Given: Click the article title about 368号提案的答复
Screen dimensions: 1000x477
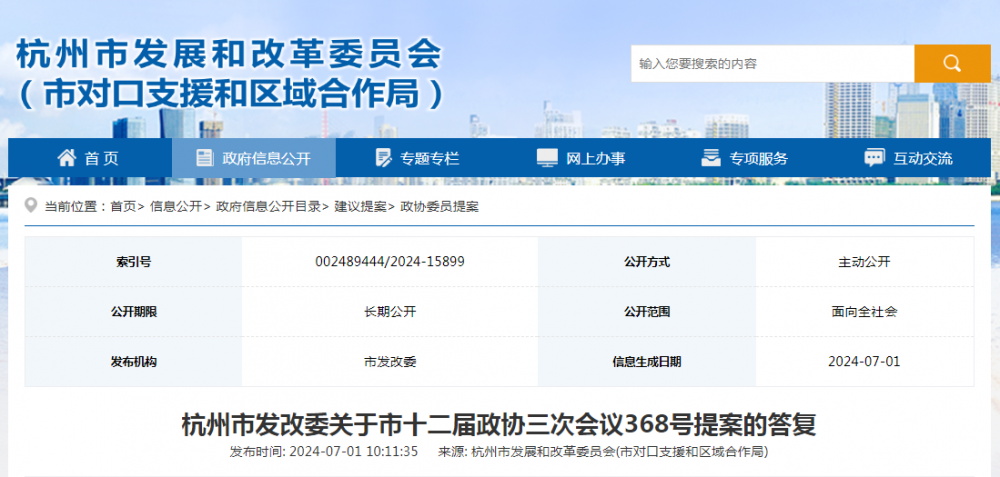Looking at the screenshot, I should tap(499, 424).
